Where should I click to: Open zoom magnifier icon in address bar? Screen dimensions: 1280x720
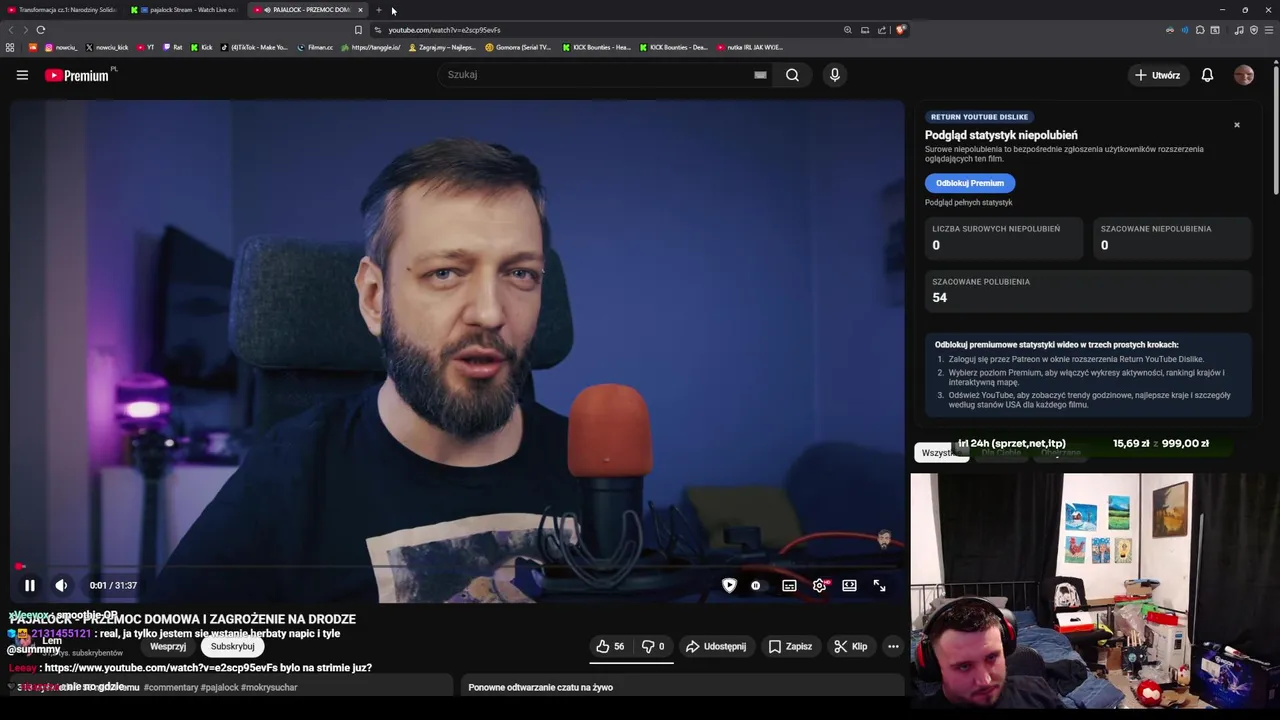[848, 30]
